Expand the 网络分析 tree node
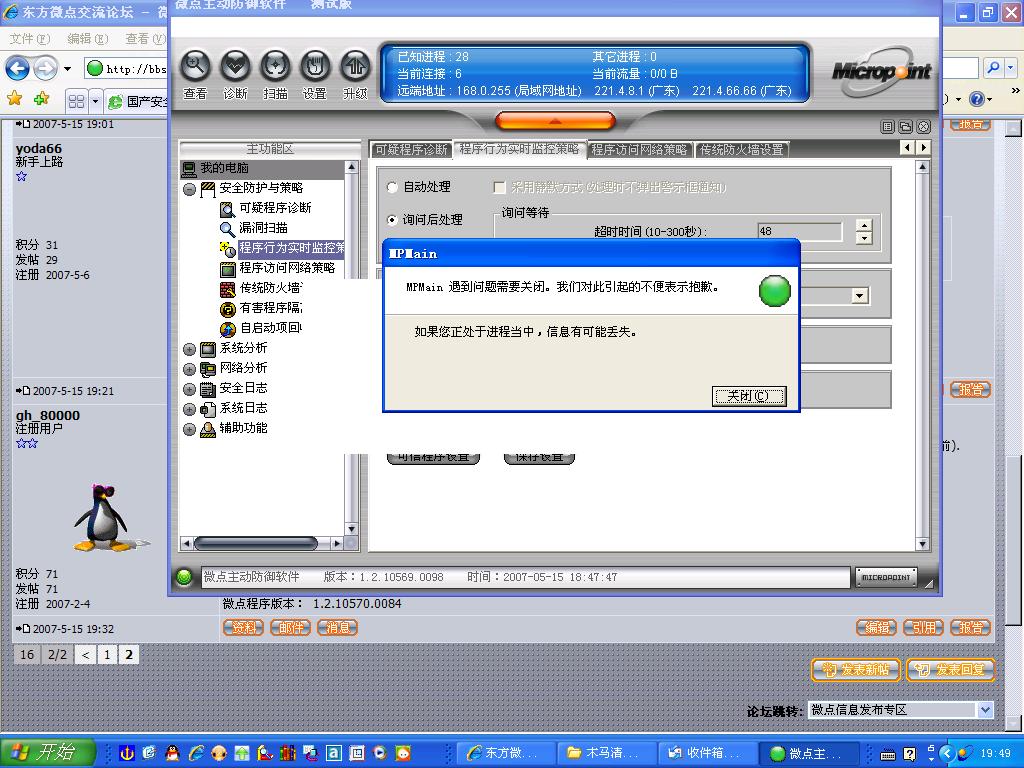The width and height of the screenshot is (1024, 768). click(189, 370)
